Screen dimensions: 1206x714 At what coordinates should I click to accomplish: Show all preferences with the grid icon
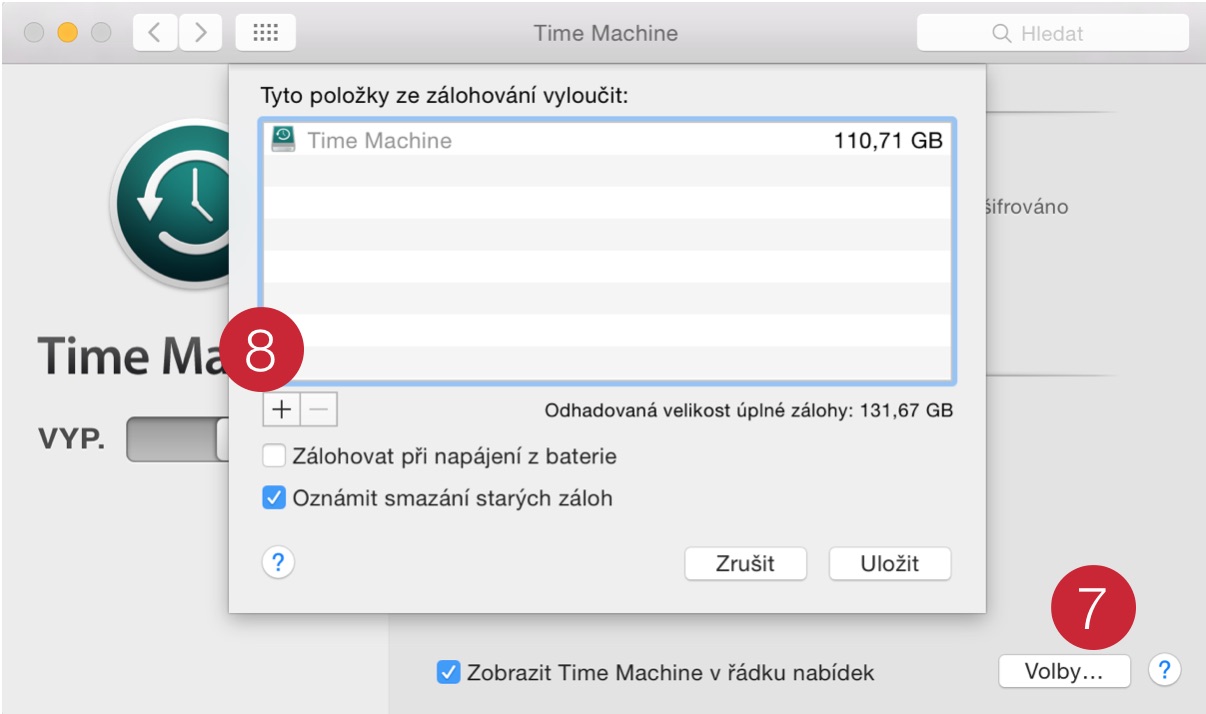(265, 33)
